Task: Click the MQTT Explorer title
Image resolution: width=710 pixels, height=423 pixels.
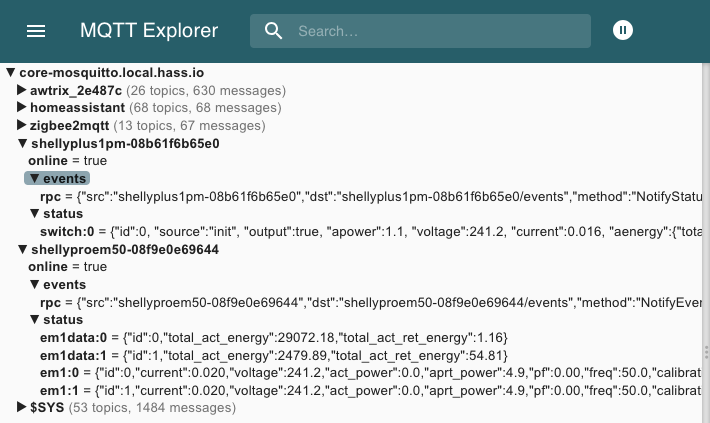Action: pos(149,31)
